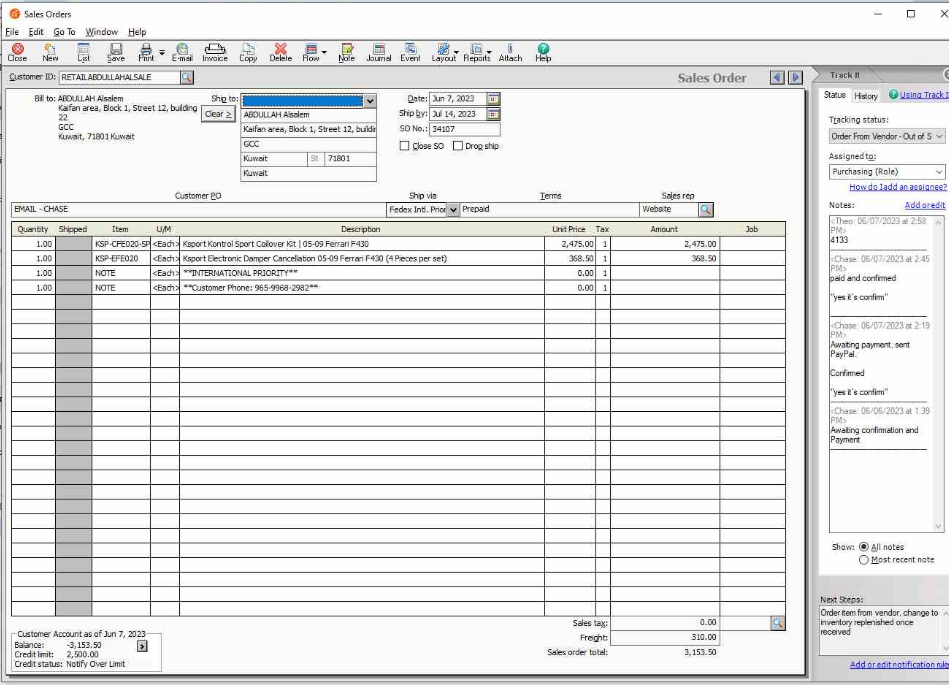Open the Tracking status dropdown

[886, 136]
